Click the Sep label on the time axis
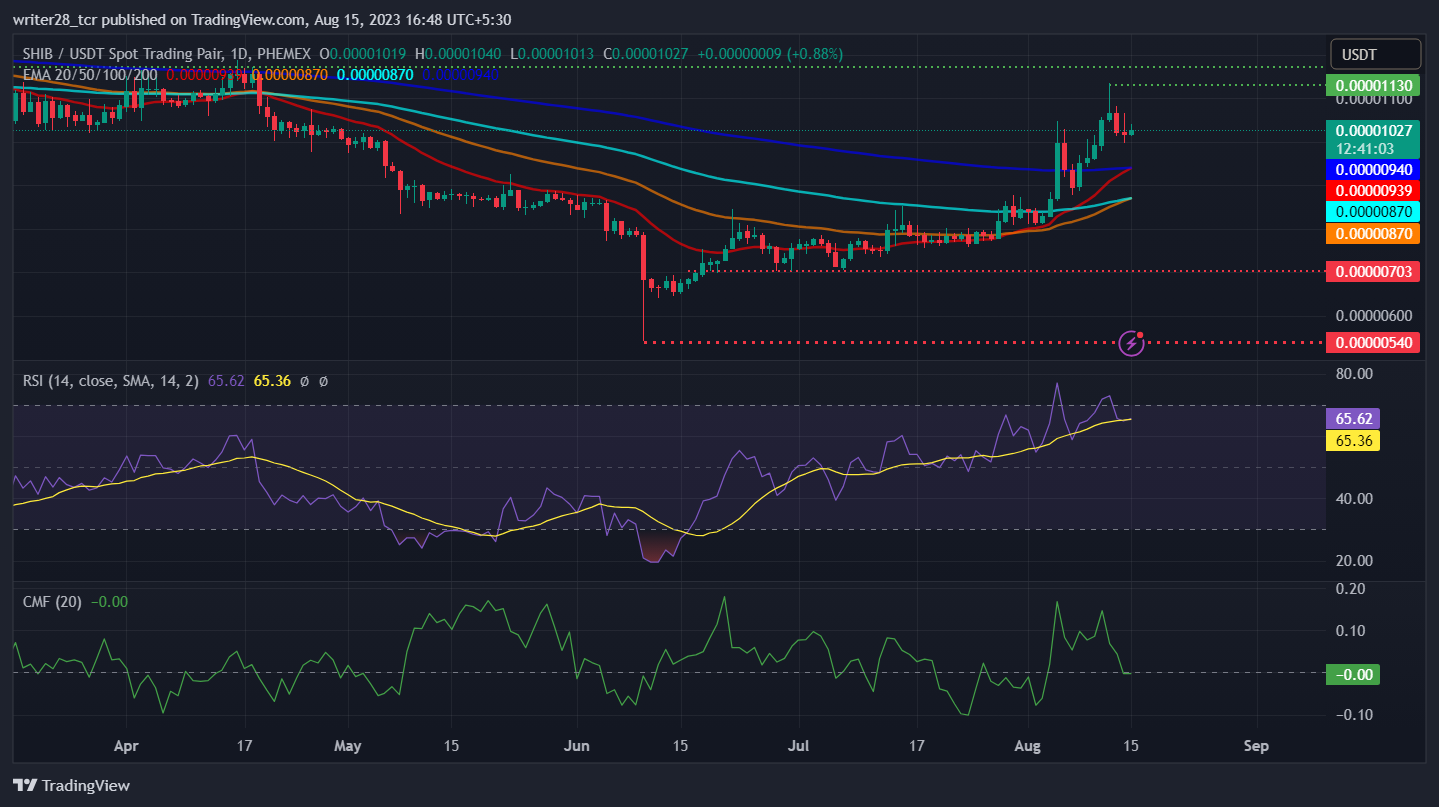1439x807 pixels. click(1256, 746)
